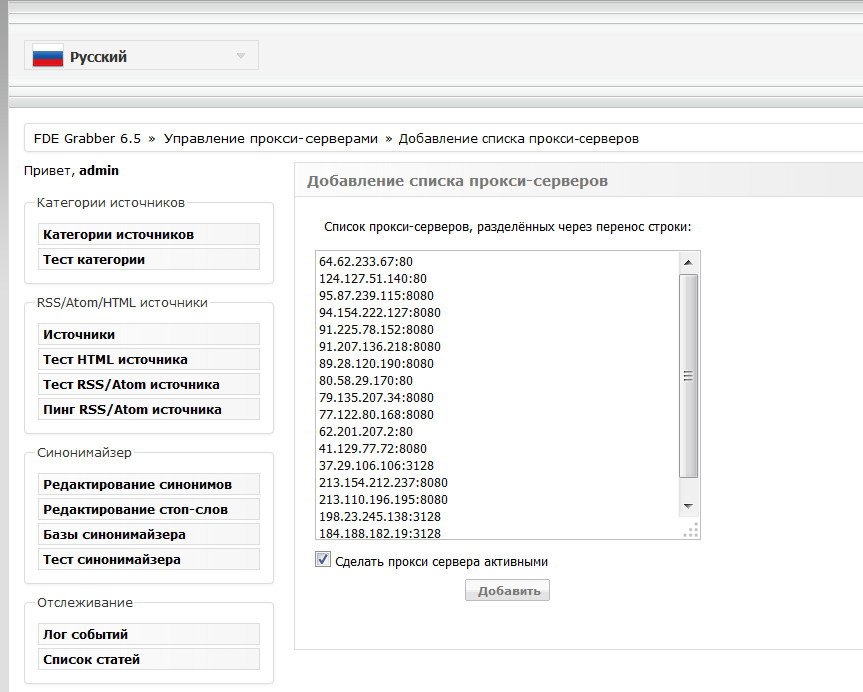
Task: Click proxy line 41.129.77.72:8080
Action: coord(373,449)
